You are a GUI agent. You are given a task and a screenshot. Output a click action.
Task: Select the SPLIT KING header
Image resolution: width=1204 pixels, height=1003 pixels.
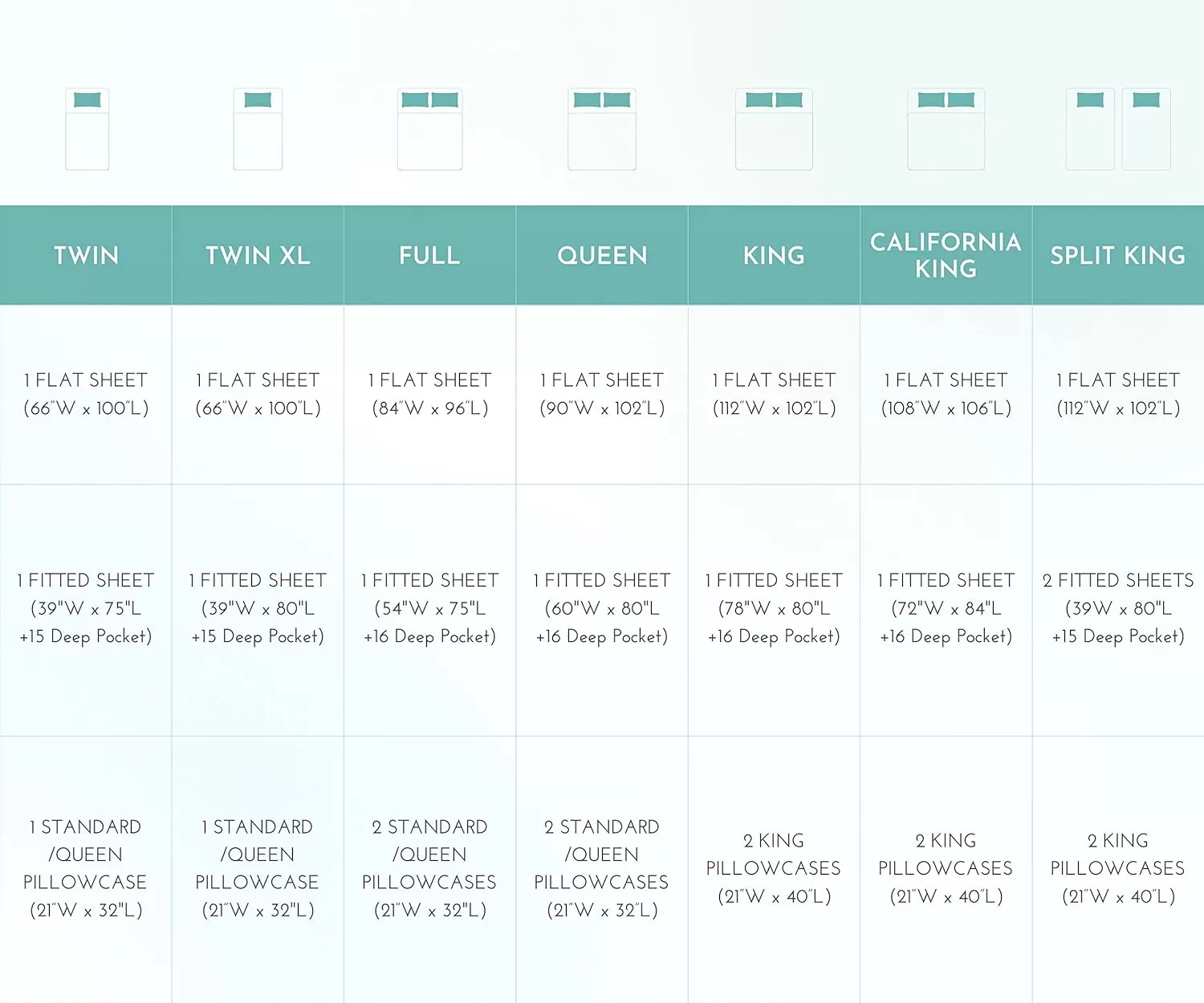(1118, 255)
